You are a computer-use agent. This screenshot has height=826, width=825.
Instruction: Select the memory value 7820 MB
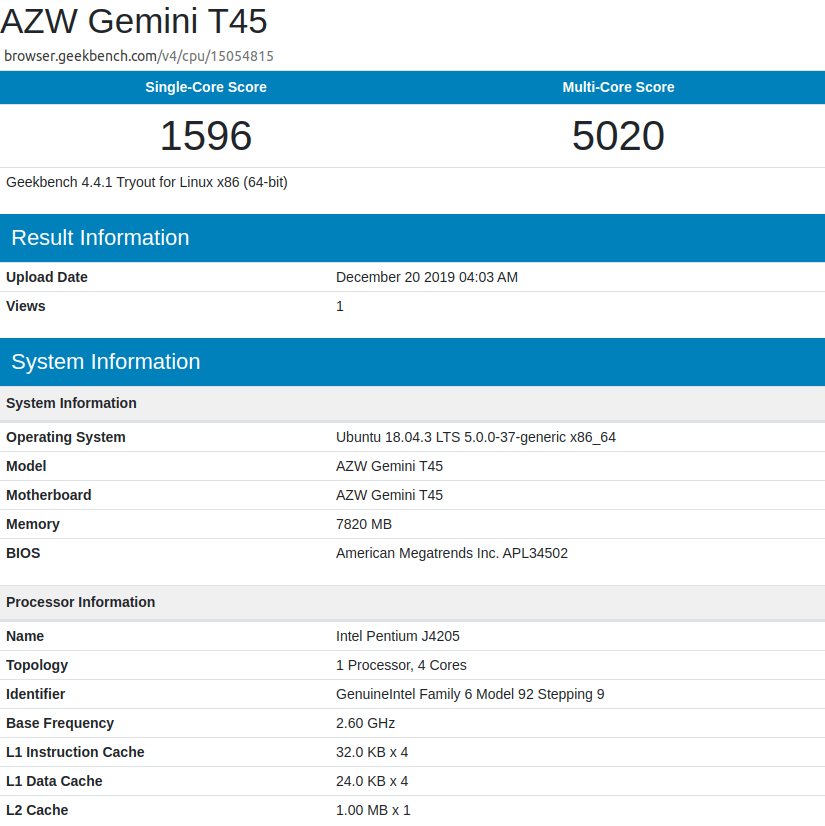(x=364, y=524)
